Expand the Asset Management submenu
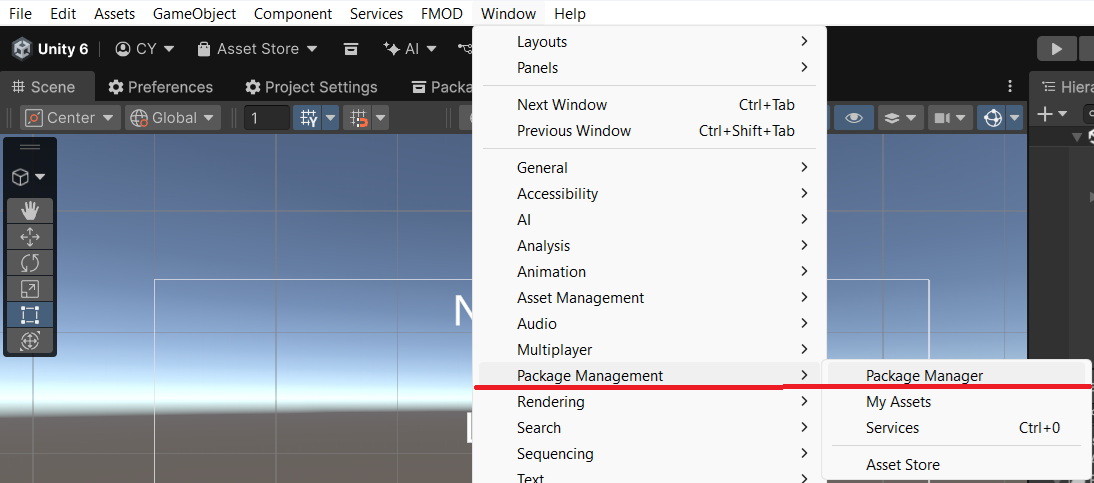This screenshot has height=483, width=1094. [650, 297]
